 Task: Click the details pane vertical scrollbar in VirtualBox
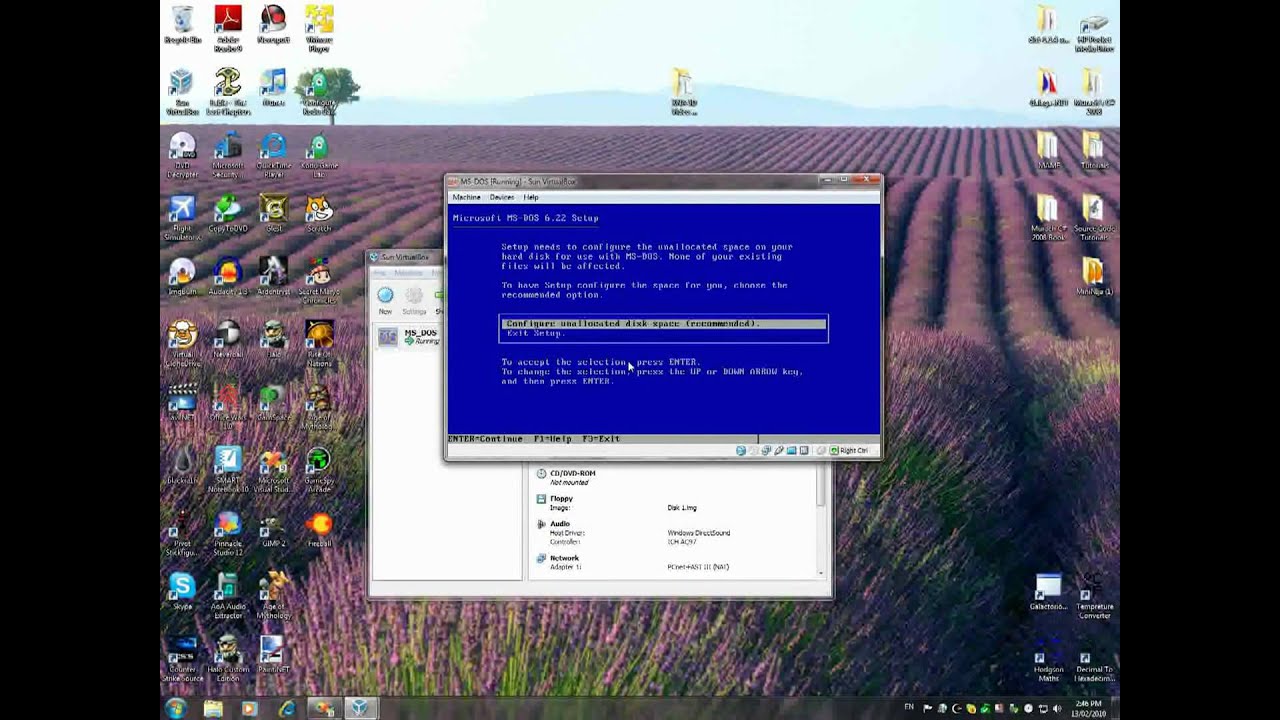(822, 522)
